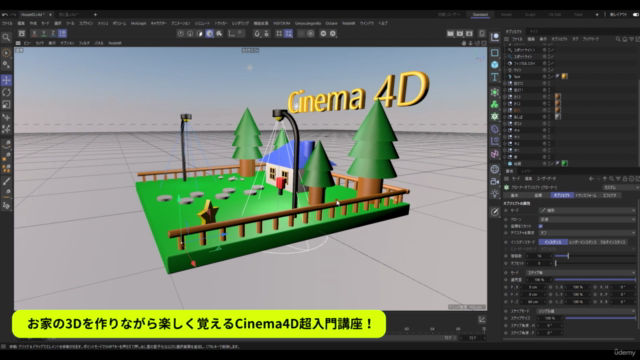
Task: Click the back arrow in attribute manager
Action: point(591,179)
